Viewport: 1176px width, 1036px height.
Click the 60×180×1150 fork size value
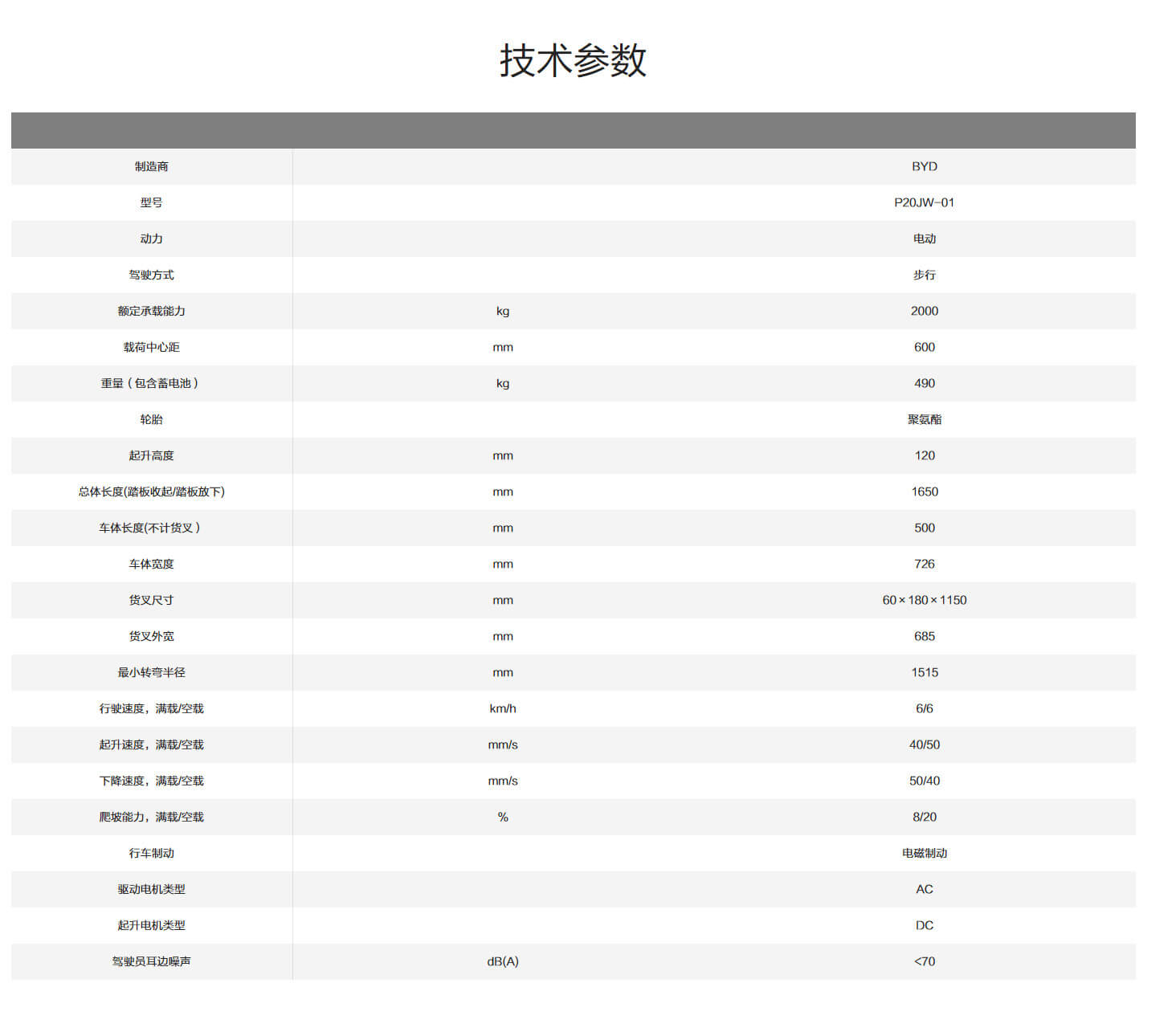(924, 600)
